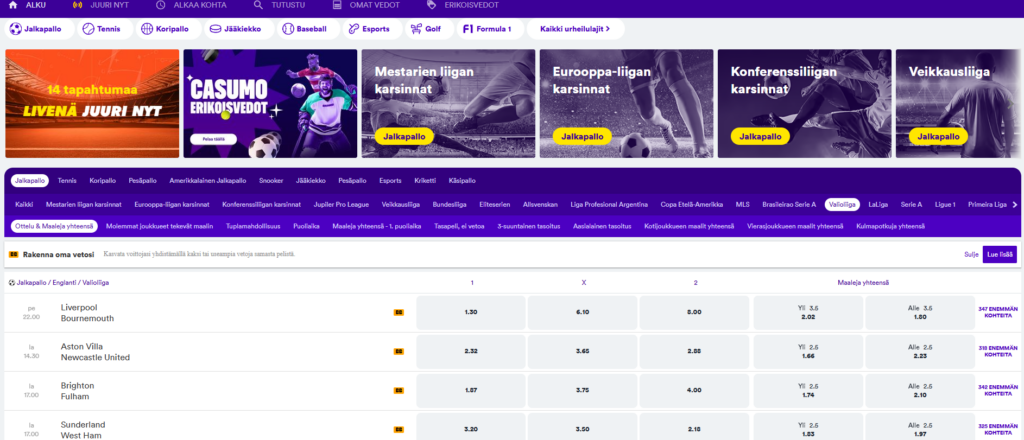Image resolution: width=1024 pixels, height=440 pixels.
Task: Choose the Tuplamahdollisuus market tab
Action: (253, 227)
